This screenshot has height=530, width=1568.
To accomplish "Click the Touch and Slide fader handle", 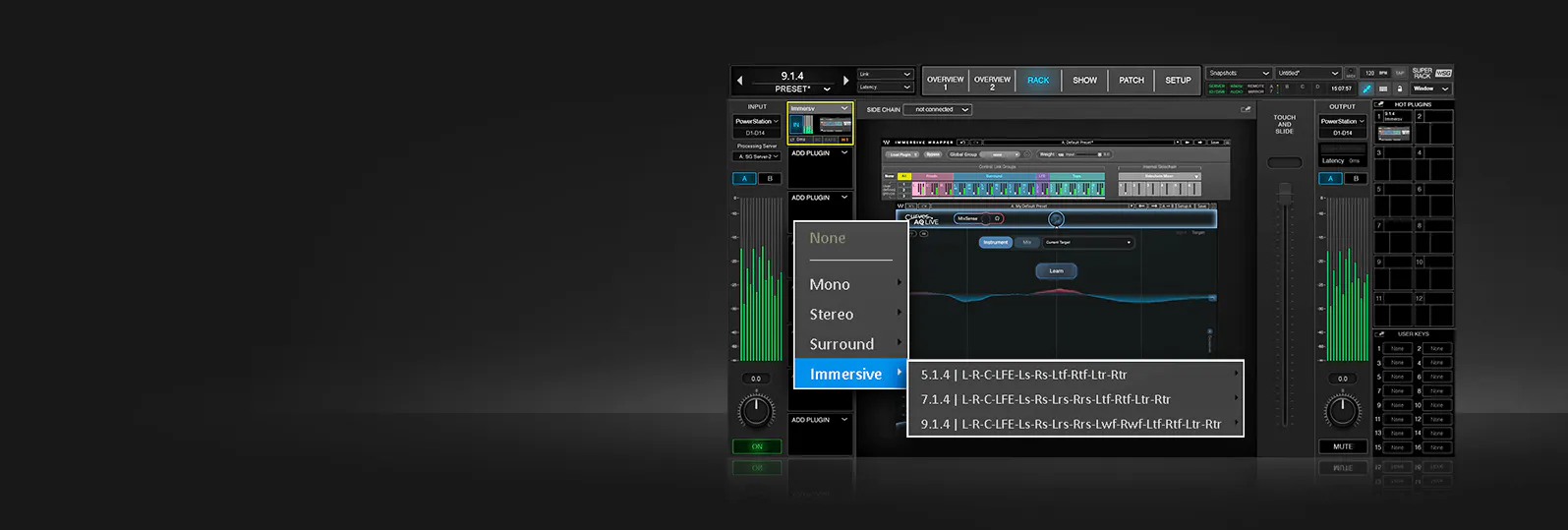I will (1284, 194).
